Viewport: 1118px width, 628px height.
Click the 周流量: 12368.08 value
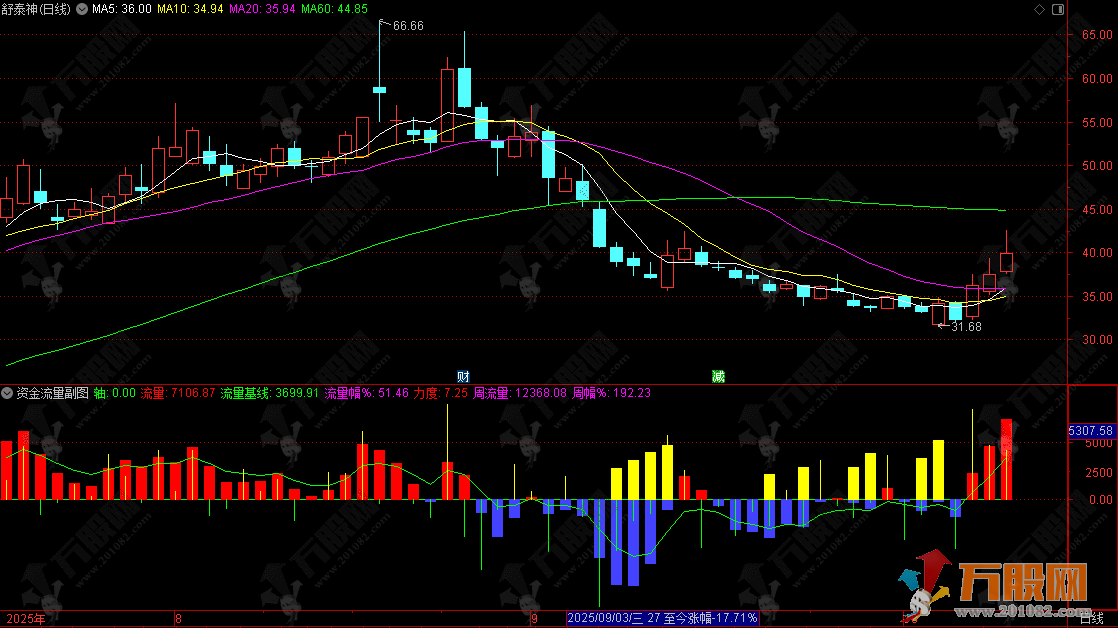click(x=520, y=393)
